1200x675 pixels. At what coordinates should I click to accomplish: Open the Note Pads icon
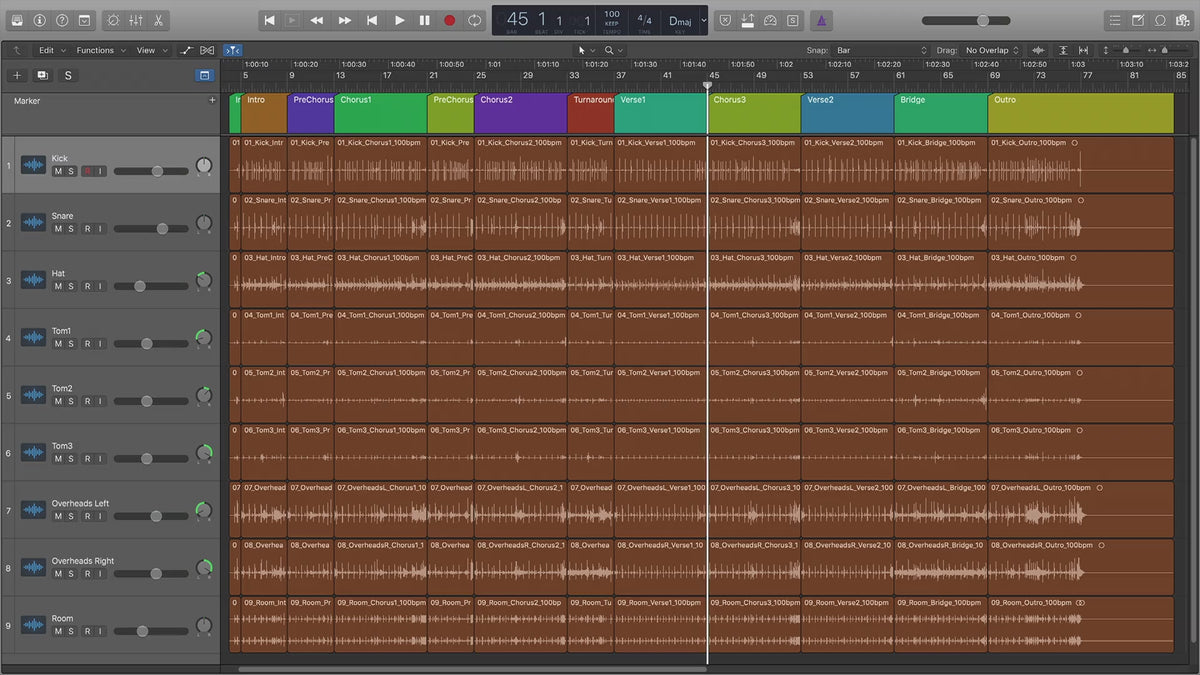tap(1138, 20)
